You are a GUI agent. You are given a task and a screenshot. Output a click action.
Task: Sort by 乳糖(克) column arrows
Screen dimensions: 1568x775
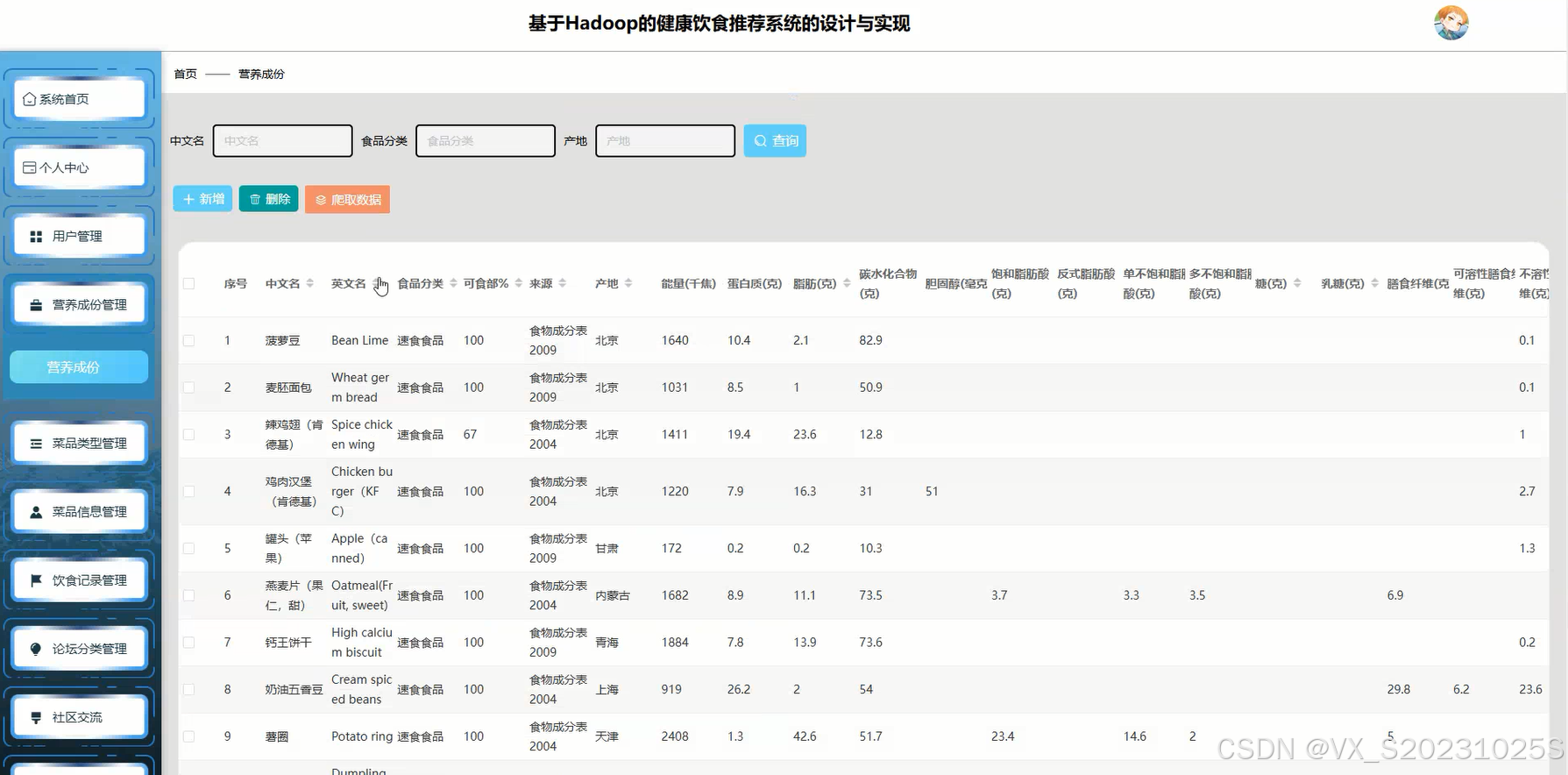point(1374,283)
